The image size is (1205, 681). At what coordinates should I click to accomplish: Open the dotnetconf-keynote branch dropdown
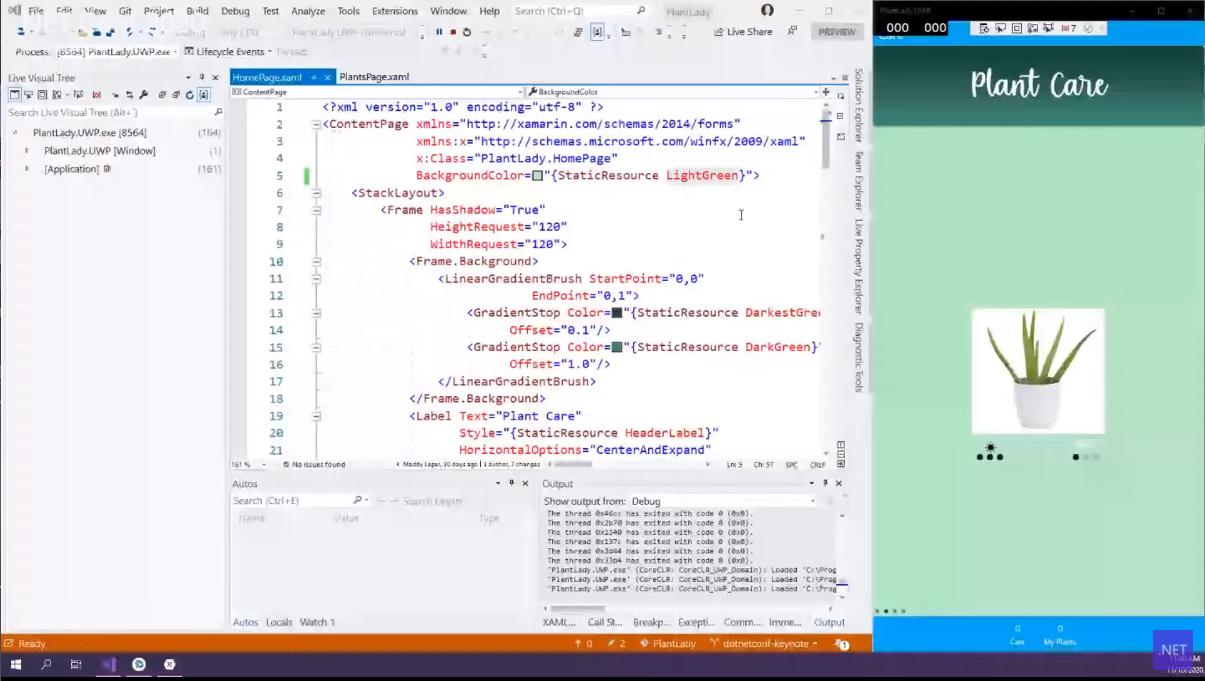tap(766, 644)
